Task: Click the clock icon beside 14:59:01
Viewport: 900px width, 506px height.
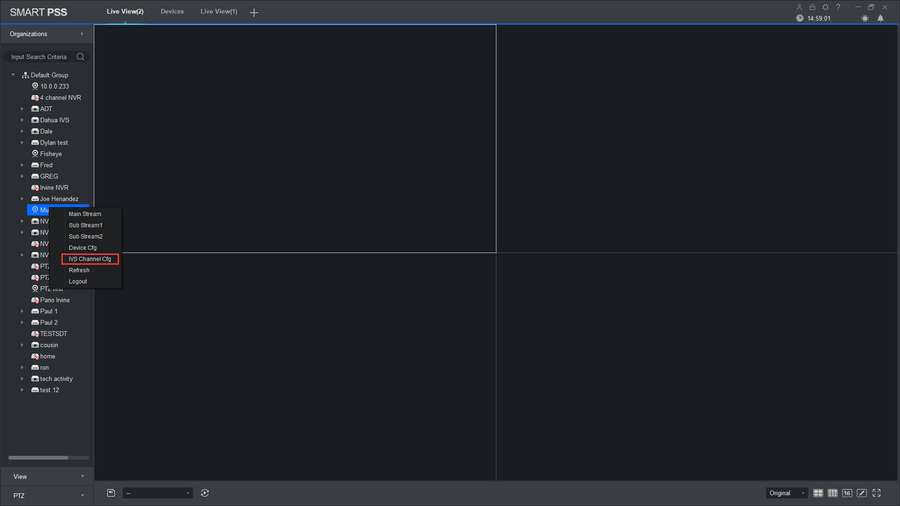Action: click(800, 18)
